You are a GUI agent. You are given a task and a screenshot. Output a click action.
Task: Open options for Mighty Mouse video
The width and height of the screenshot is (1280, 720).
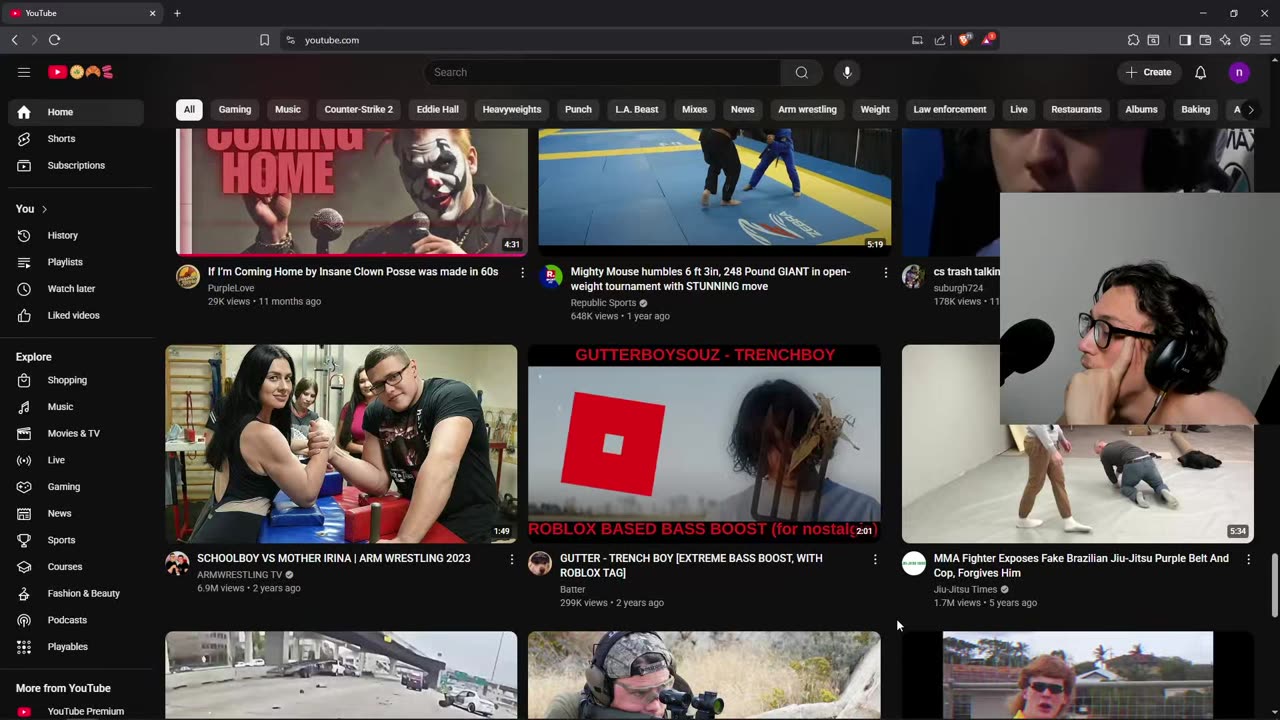point(885,272)
